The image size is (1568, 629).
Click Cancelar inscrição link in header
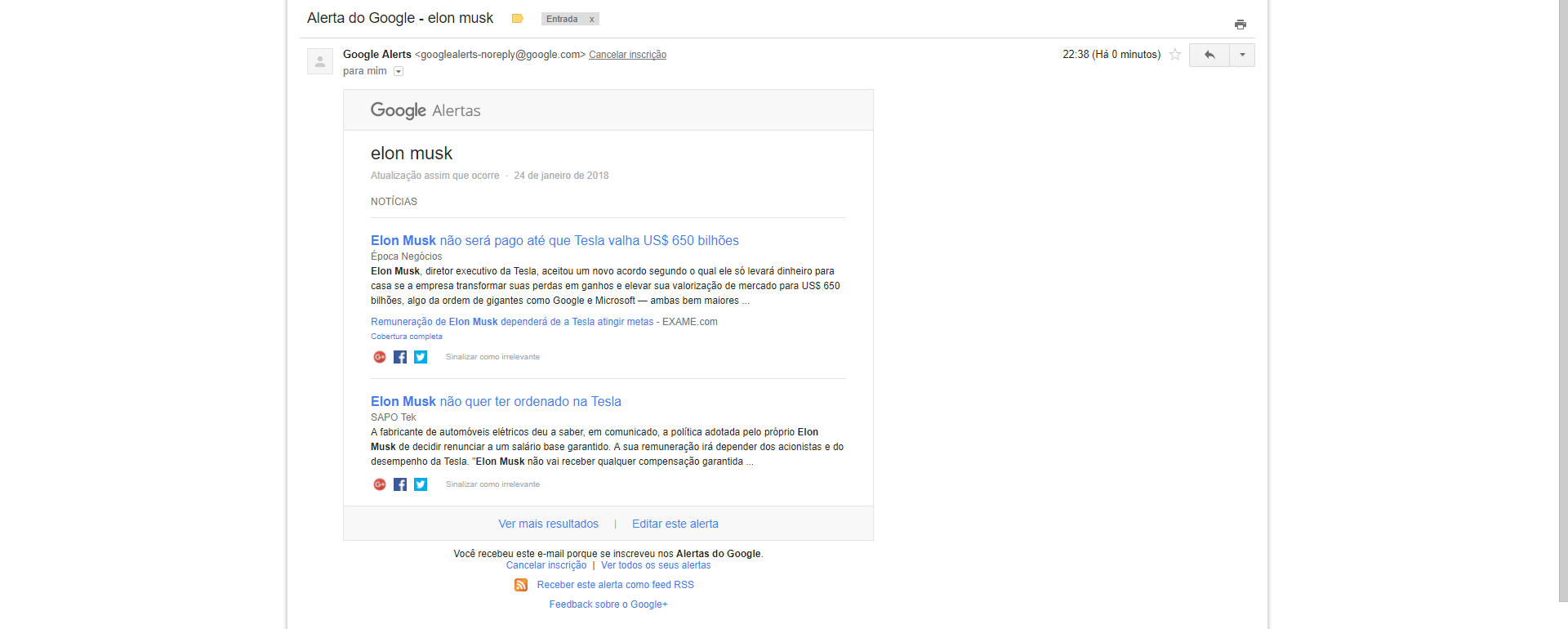[627, 55]
